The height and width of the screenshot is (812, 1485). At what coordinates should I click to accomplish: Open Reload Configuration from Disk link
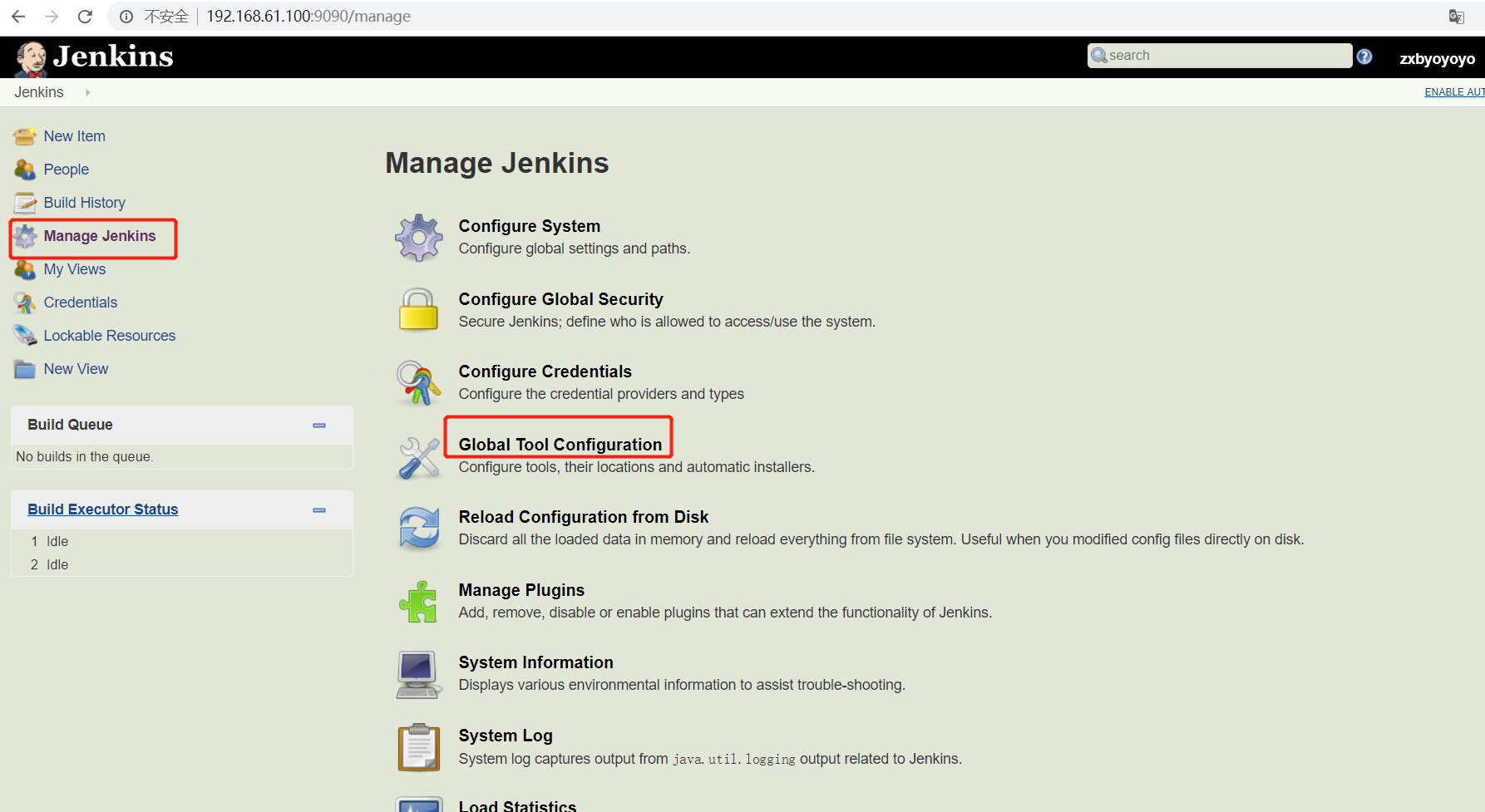[x=584, y=517]
